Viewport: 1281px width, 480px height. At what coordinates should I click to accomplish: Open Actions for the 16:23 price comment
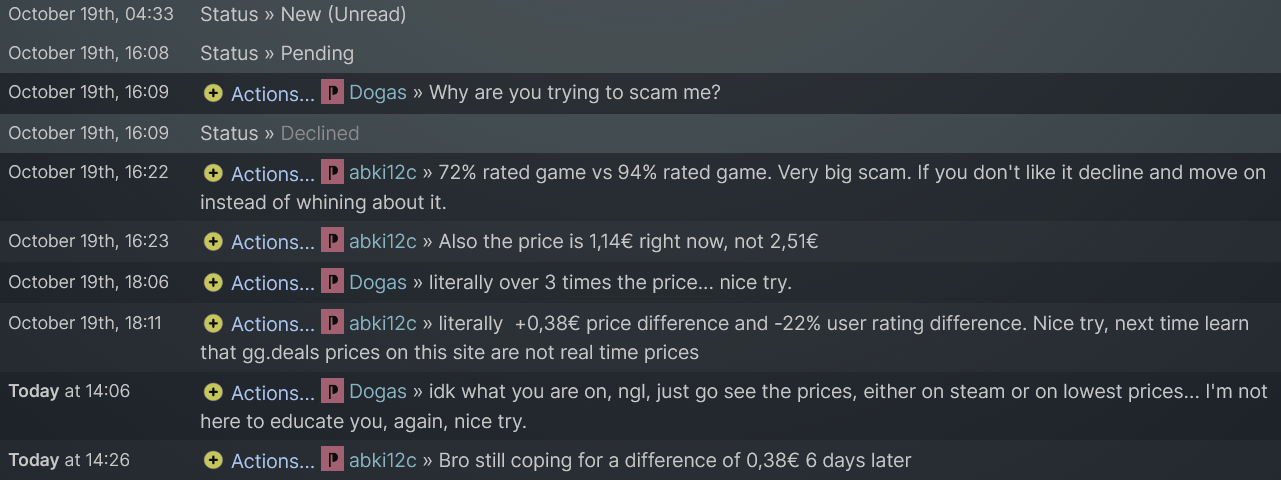(272, 243)
